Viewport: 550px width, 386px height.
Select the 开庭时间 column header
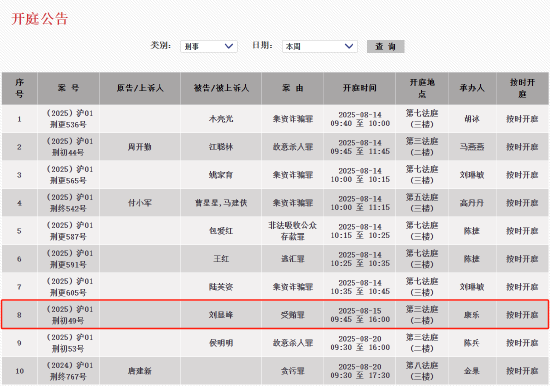[x=360, y=88]
